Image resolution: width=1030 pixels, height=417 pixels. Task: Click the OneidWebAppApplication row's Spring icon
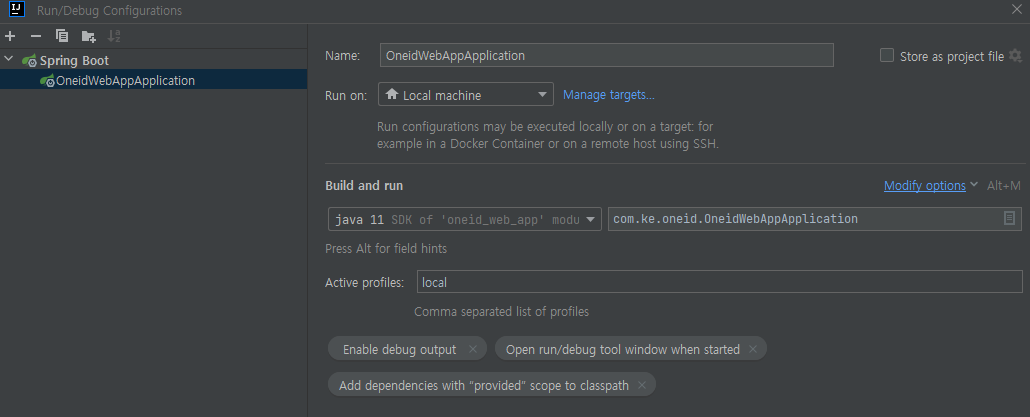click(x=47, y=81)
